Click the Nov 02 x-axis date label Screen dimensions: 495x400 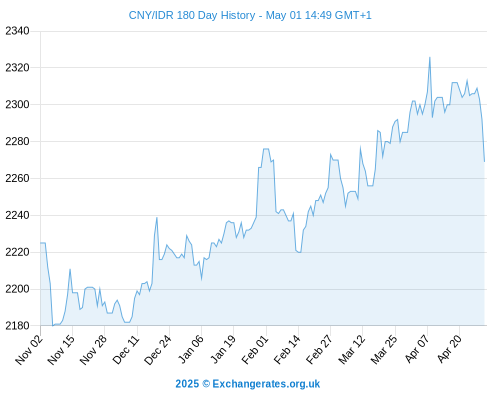[29, 349]
